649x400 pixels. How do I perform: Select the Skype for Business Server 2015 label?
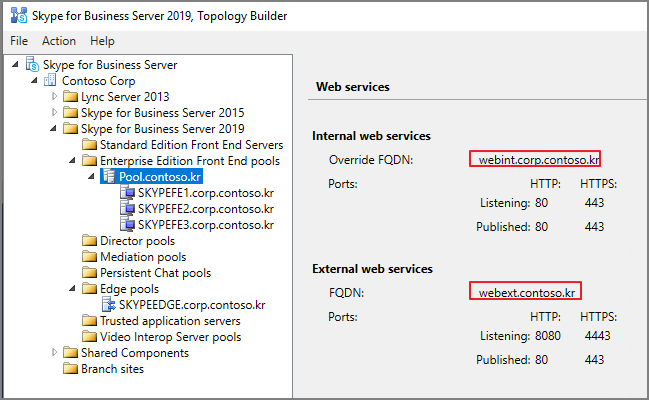pos(163,113)
